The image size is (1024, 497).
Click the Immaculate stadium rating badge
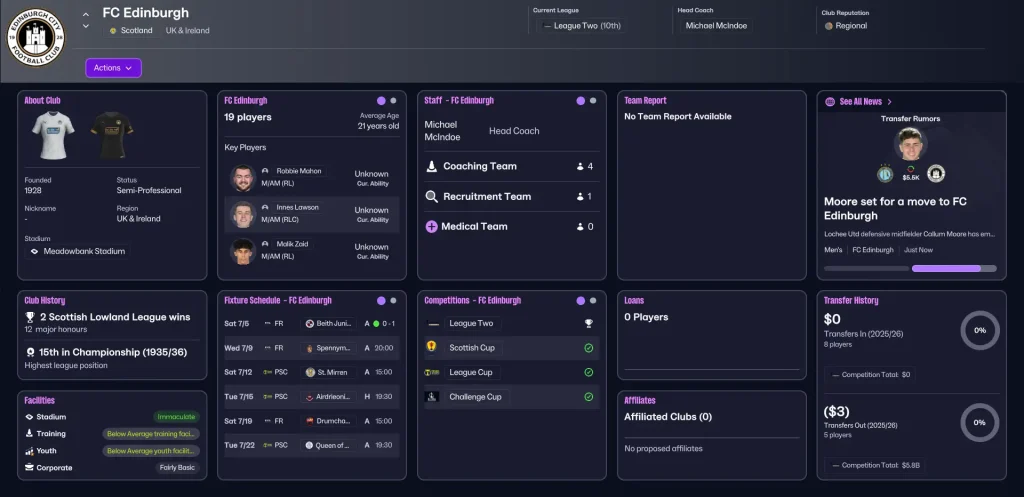176,417
